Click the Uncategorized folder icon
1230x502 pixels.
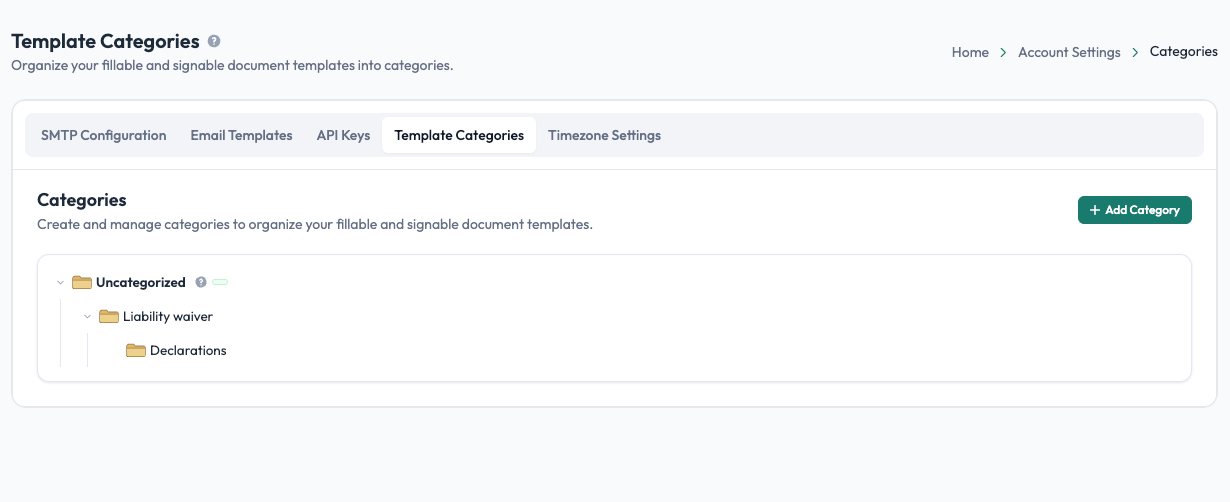[x=82, y=283]
